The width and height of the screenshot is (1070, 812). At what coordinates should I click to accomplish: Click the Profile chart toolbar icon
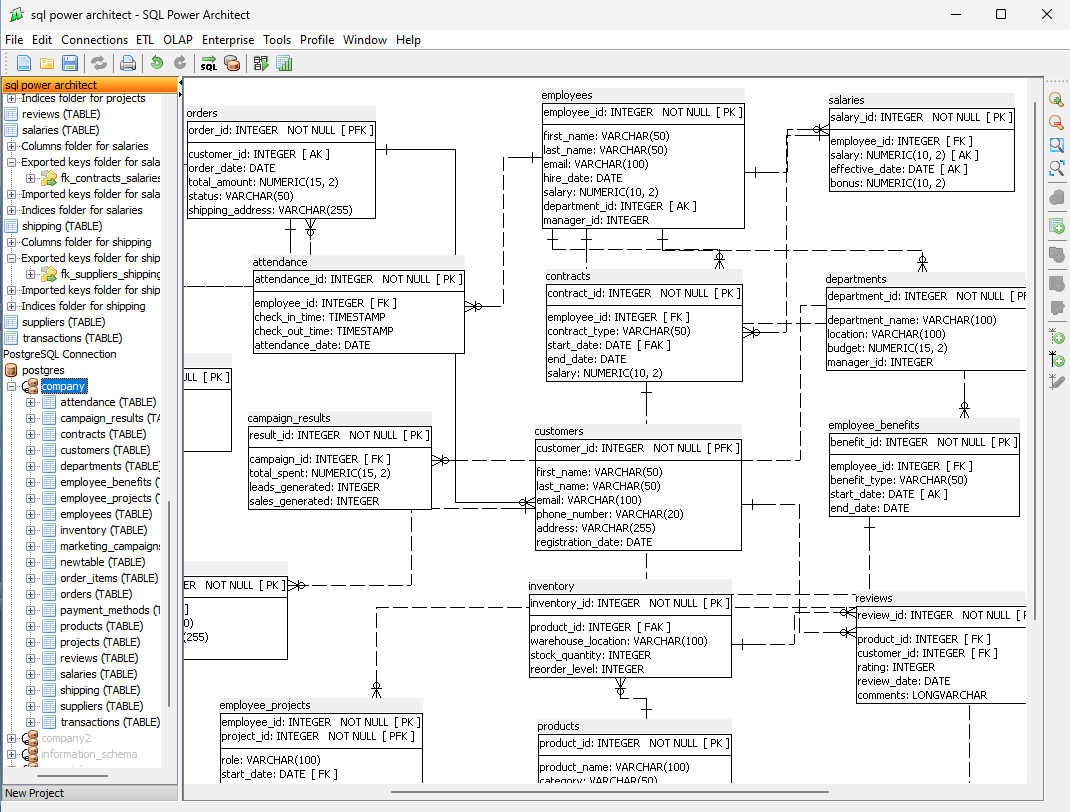tap(284, 63)
